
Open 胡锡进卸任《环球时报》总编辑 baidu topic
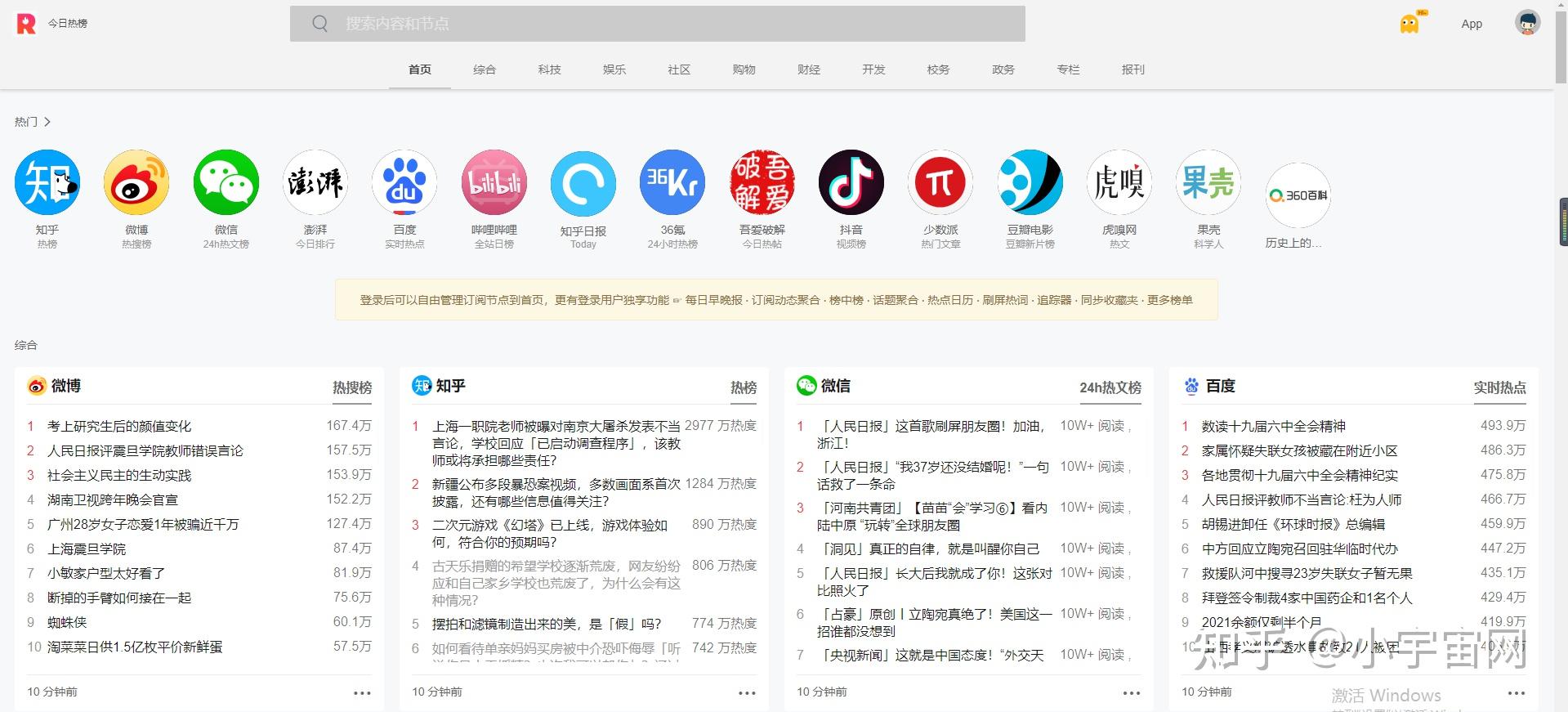coord(1293,524)
